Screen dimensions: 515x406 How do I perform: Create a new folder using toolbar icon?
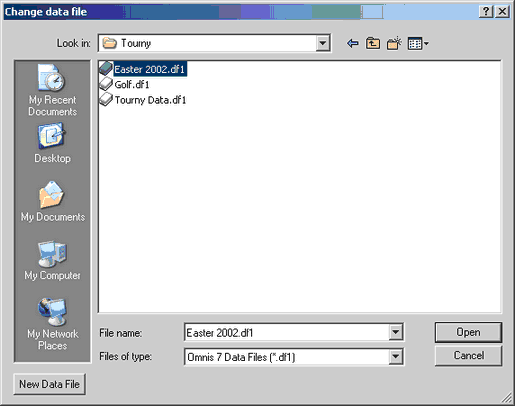394,43
